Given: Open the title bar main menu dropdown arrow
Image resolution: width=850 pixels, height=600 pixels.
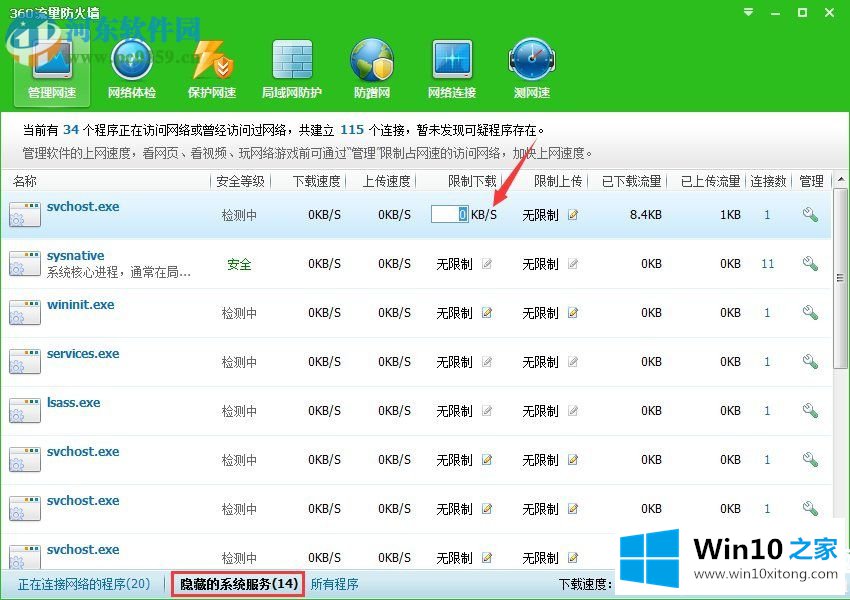Looking at the screenshot, I should (x=749, y=12).
